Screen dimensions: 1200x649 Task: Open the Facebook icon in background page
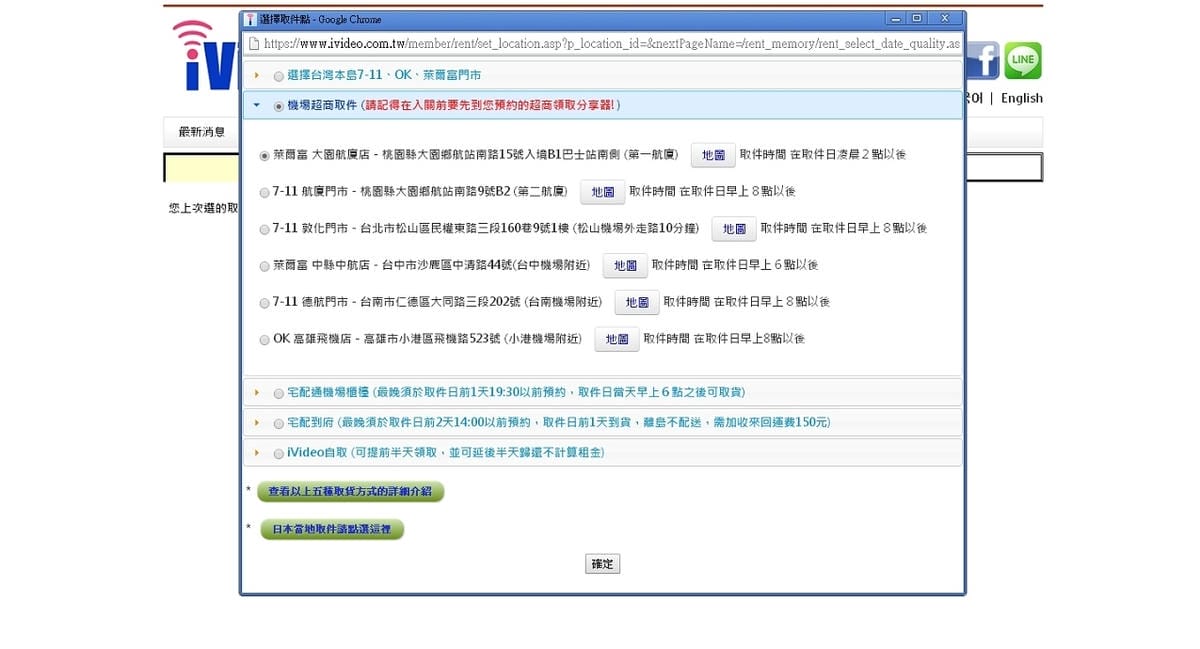[983, 61]
